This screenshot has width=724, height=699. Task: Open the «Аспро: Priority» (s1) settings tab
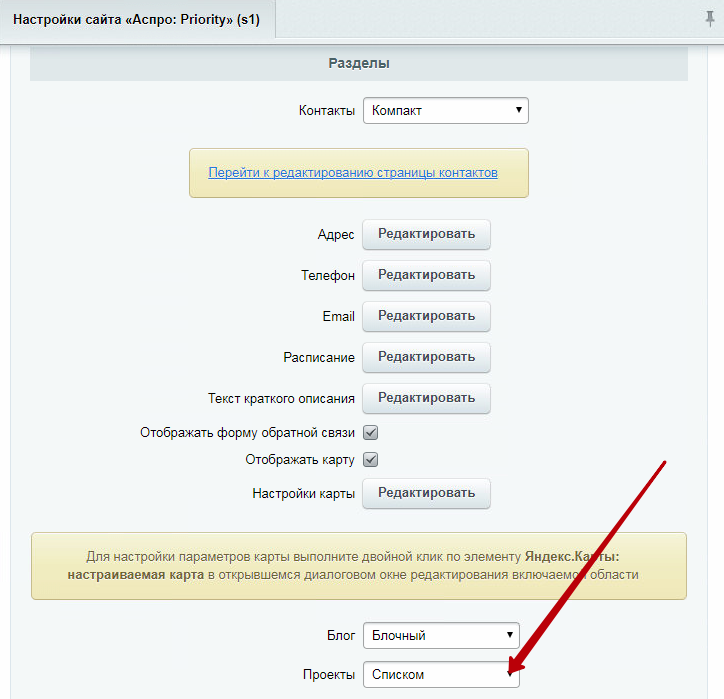137,19
